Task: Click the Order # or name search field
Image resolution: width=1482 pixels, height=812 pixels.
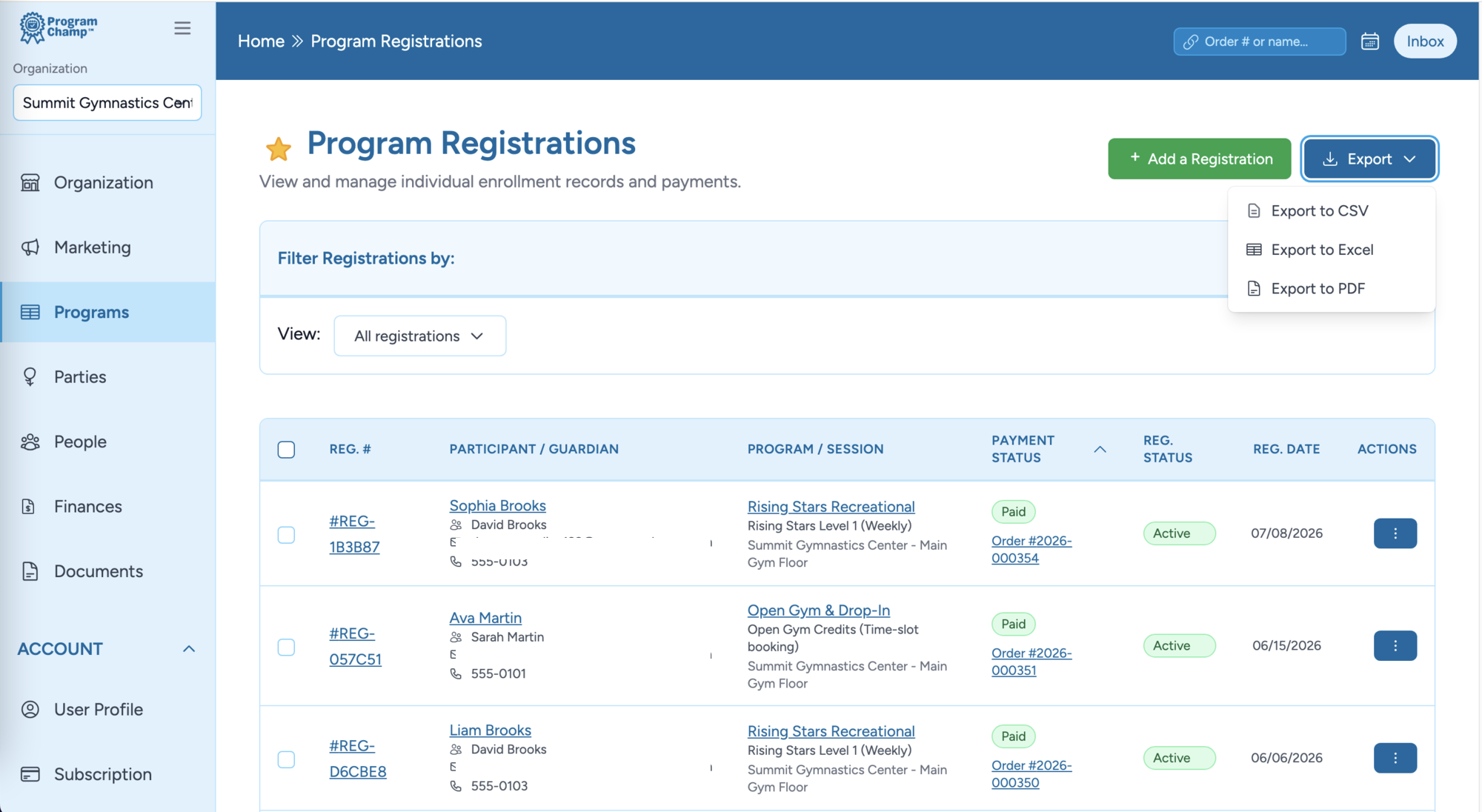Action: coord(1260,41)
